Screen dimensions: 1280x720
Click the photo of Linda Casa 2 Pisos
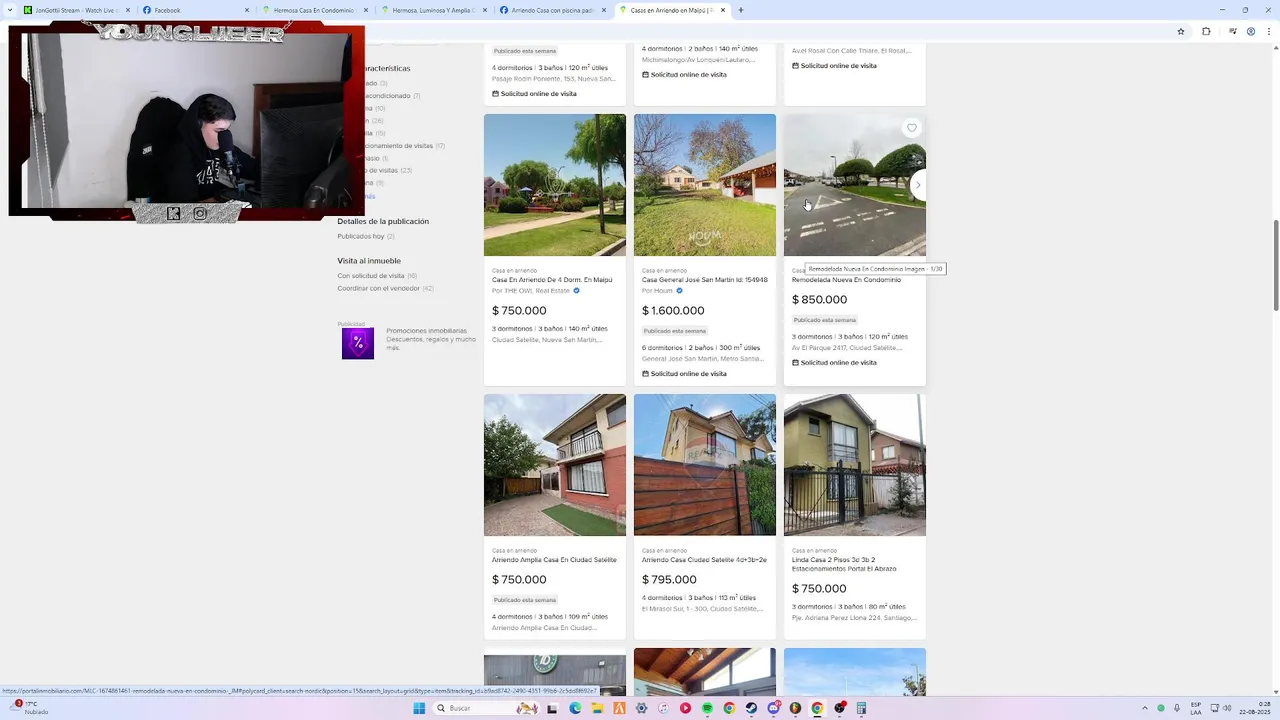click(x=855, y=465)
